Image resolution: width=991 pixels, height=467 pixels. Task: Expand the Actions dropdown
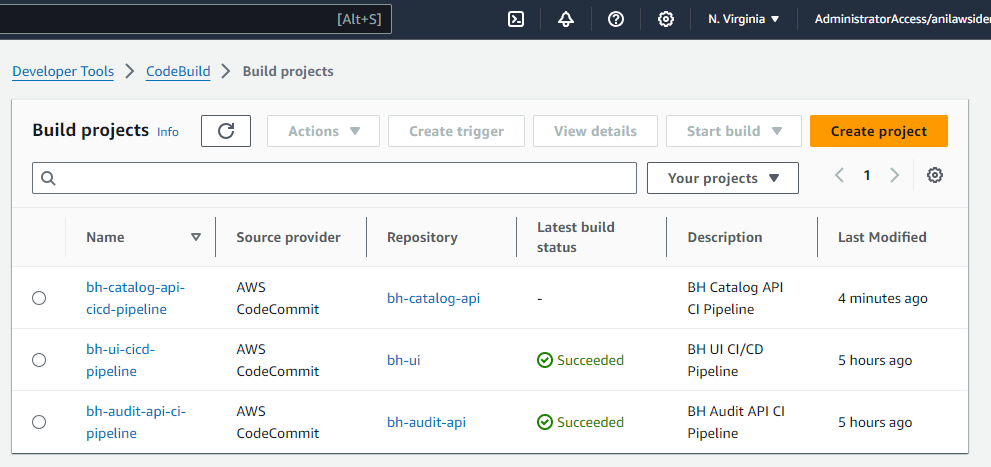324,131
